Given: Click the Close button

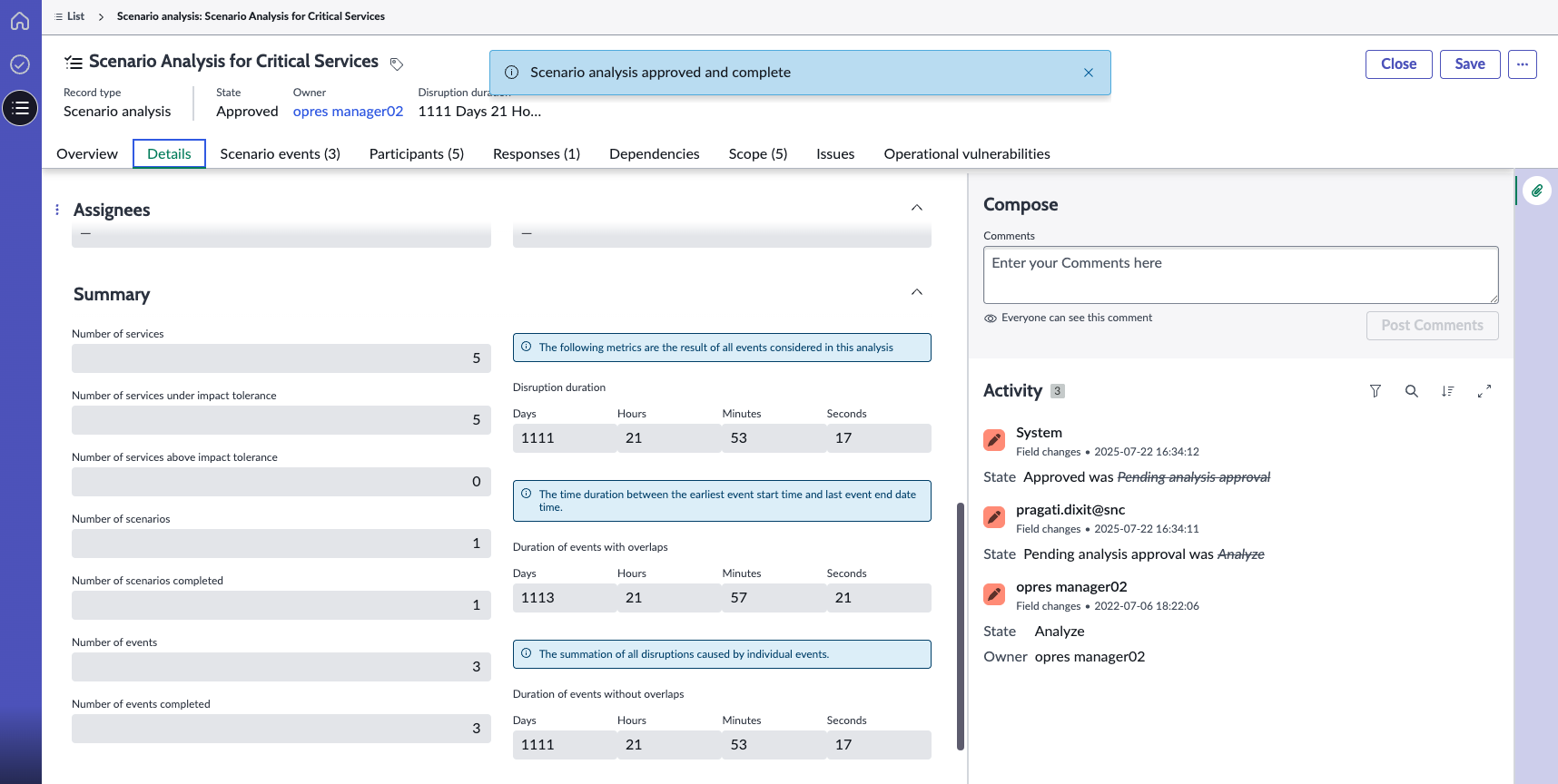Looking at the screenshot, I should click(1398, 64).
